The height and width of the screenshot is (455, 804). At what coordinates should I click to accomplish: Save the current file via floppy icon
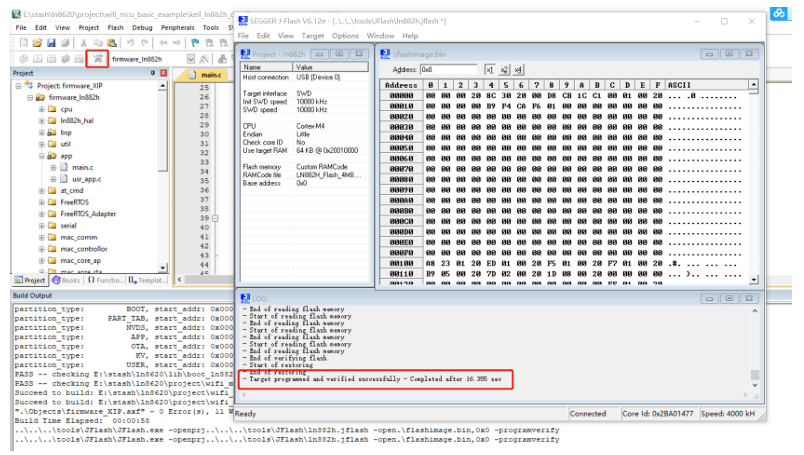51,43
